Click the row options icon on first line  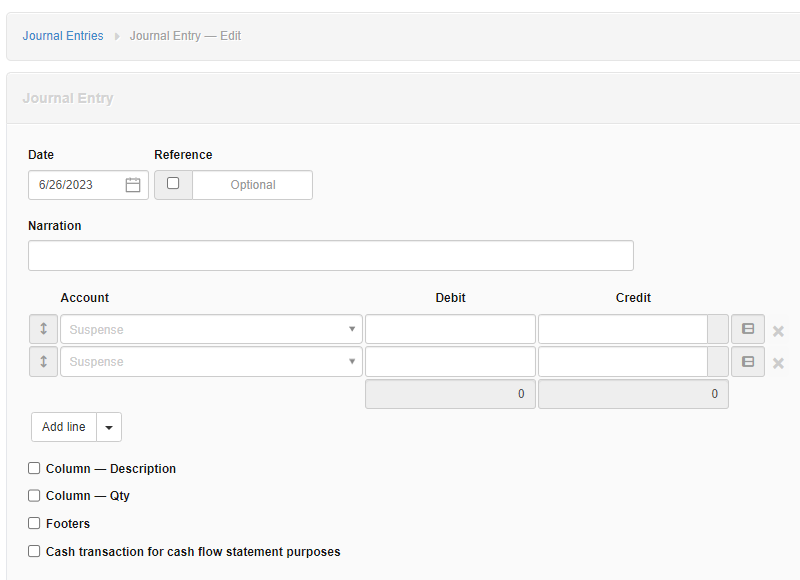(x=748, y=329)
